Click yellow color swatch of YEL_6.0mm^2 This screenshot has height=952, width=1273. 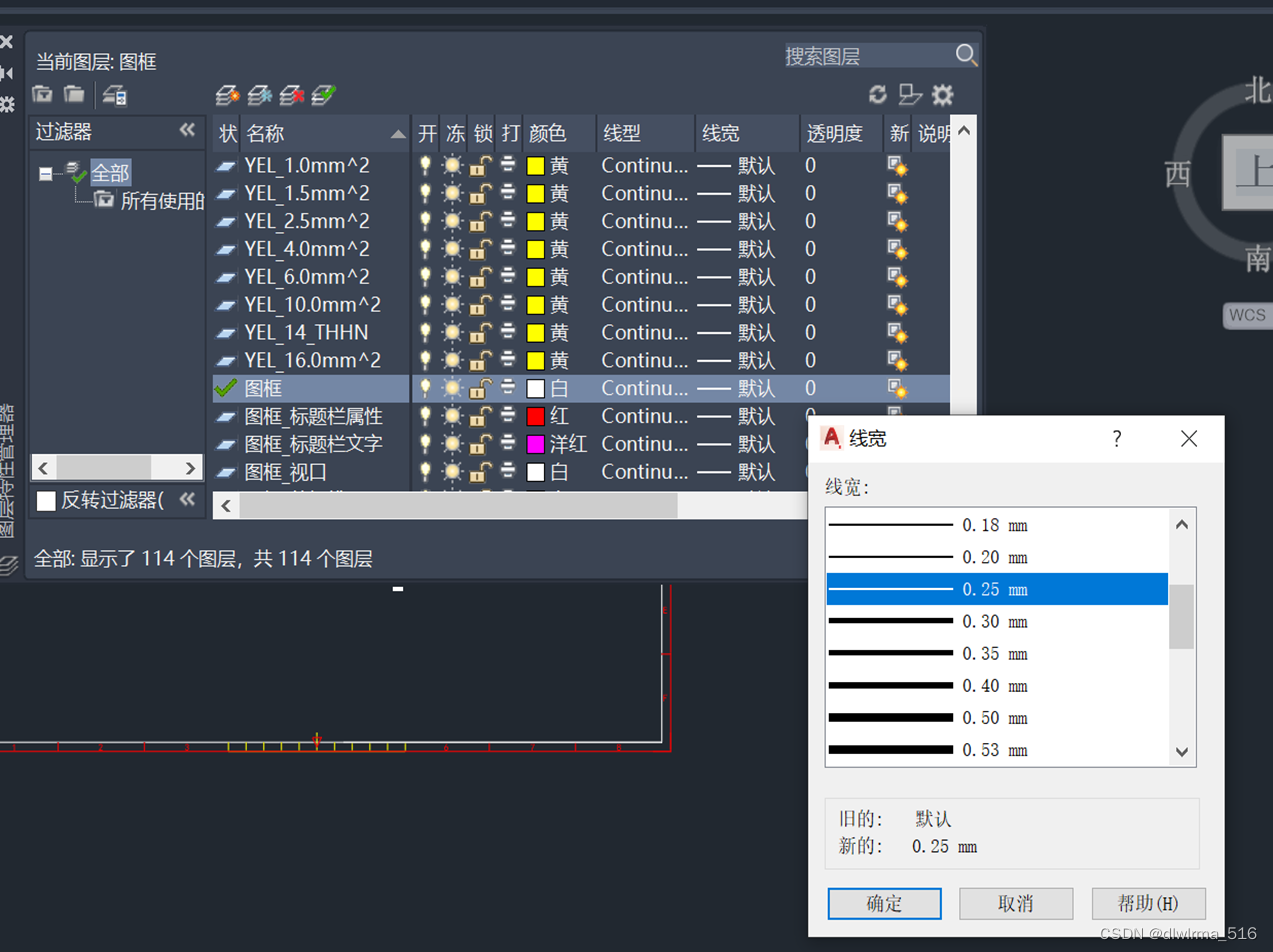pyautogui.click(x=536, y=277)
